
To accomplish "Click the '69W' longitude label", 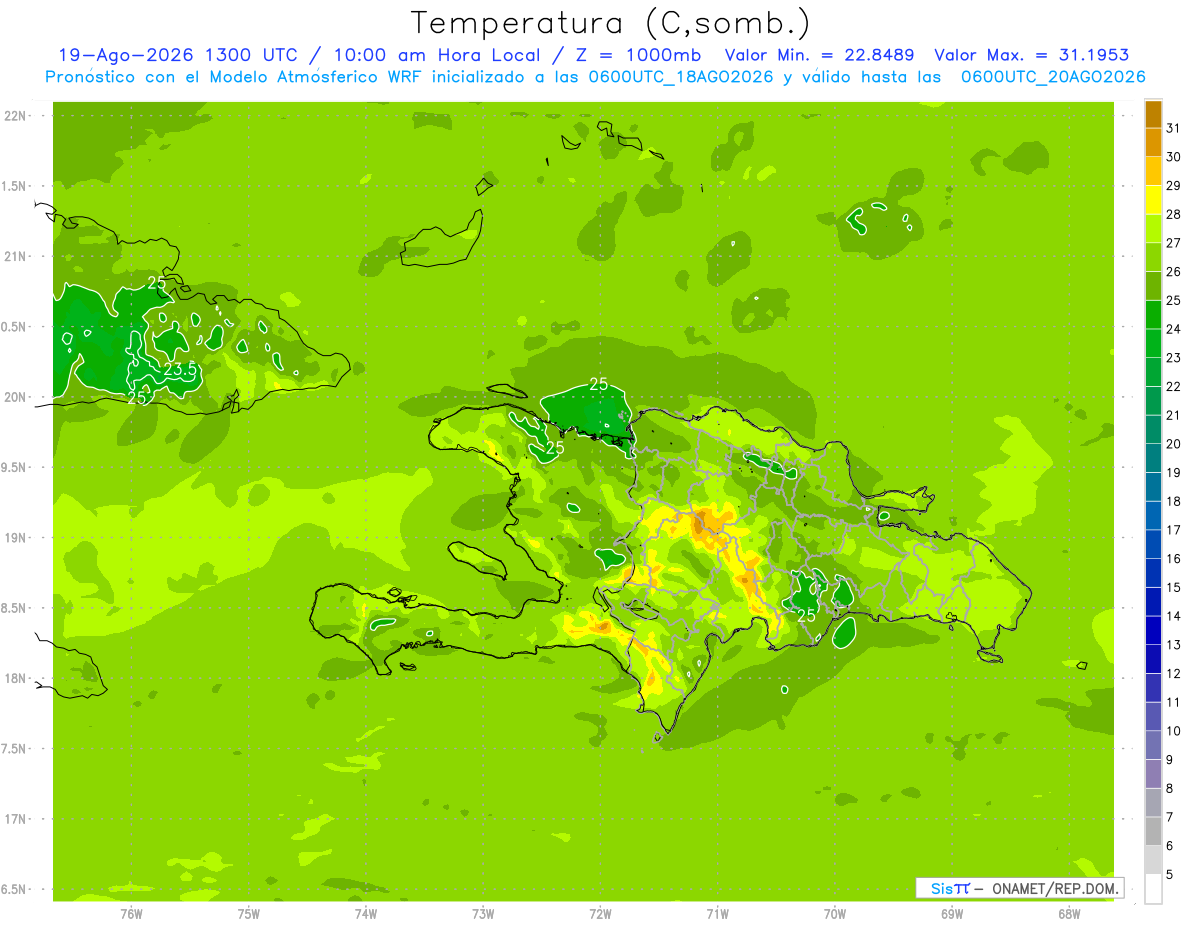I will [952, 913].
